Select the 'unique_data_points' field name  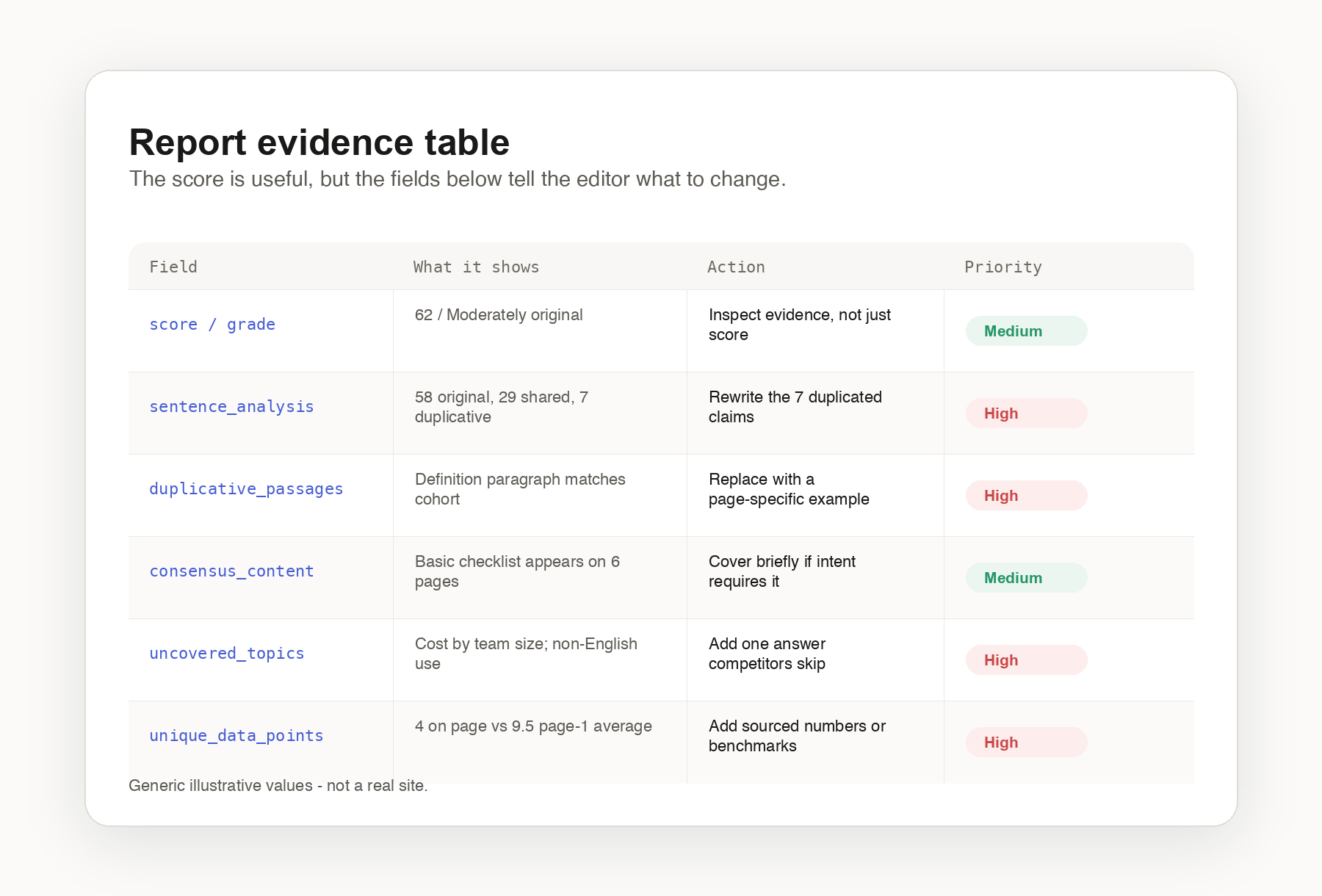pos(236,735)
